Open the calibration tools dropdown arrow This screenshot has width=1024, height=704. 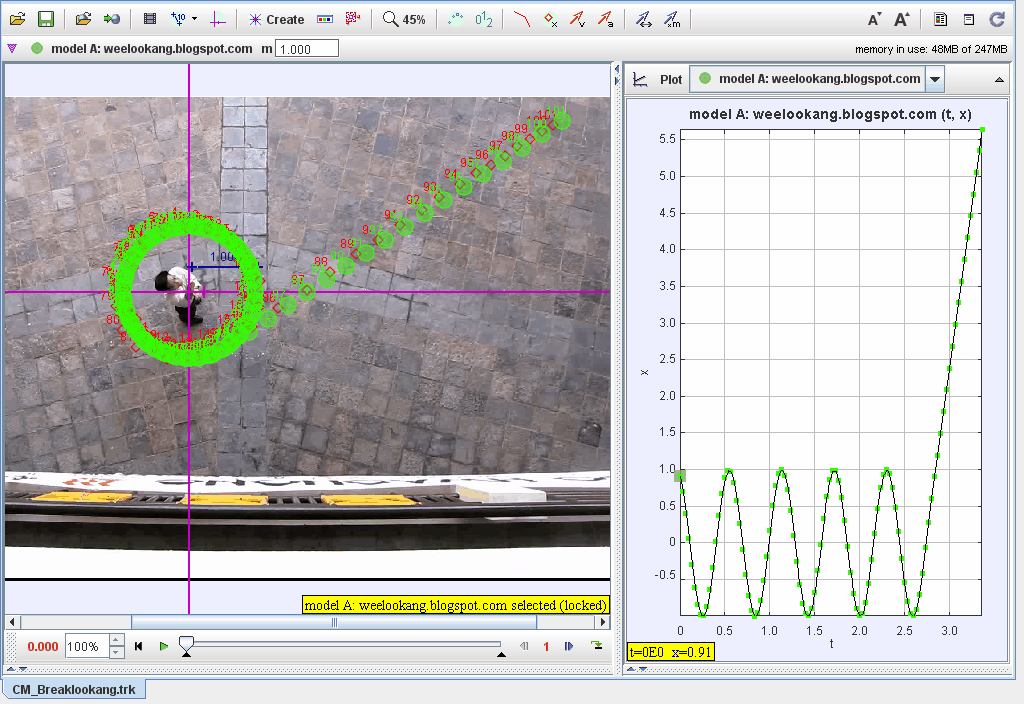pos(194,19)
